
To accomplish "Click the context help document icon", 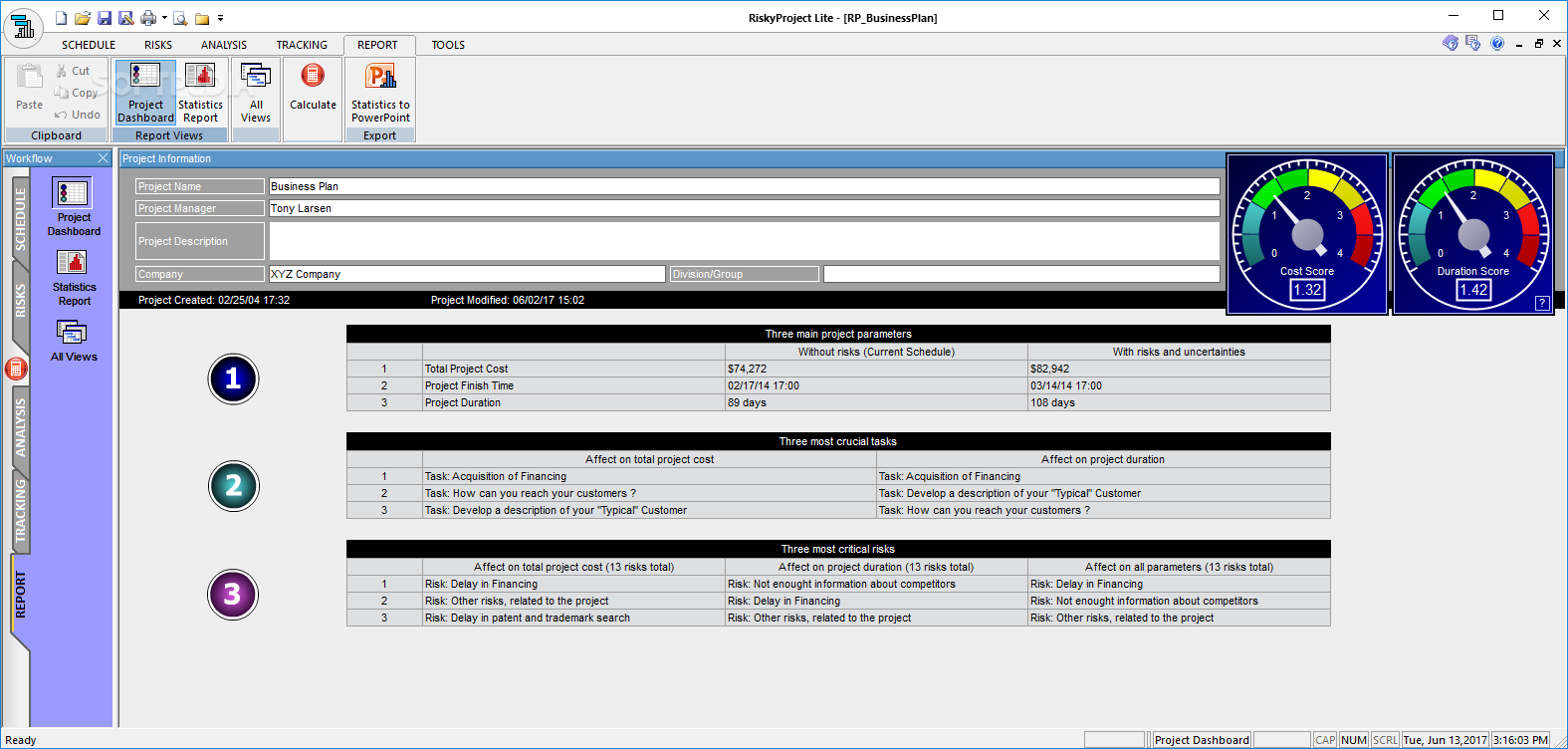I will click(x=1473, y=44).
